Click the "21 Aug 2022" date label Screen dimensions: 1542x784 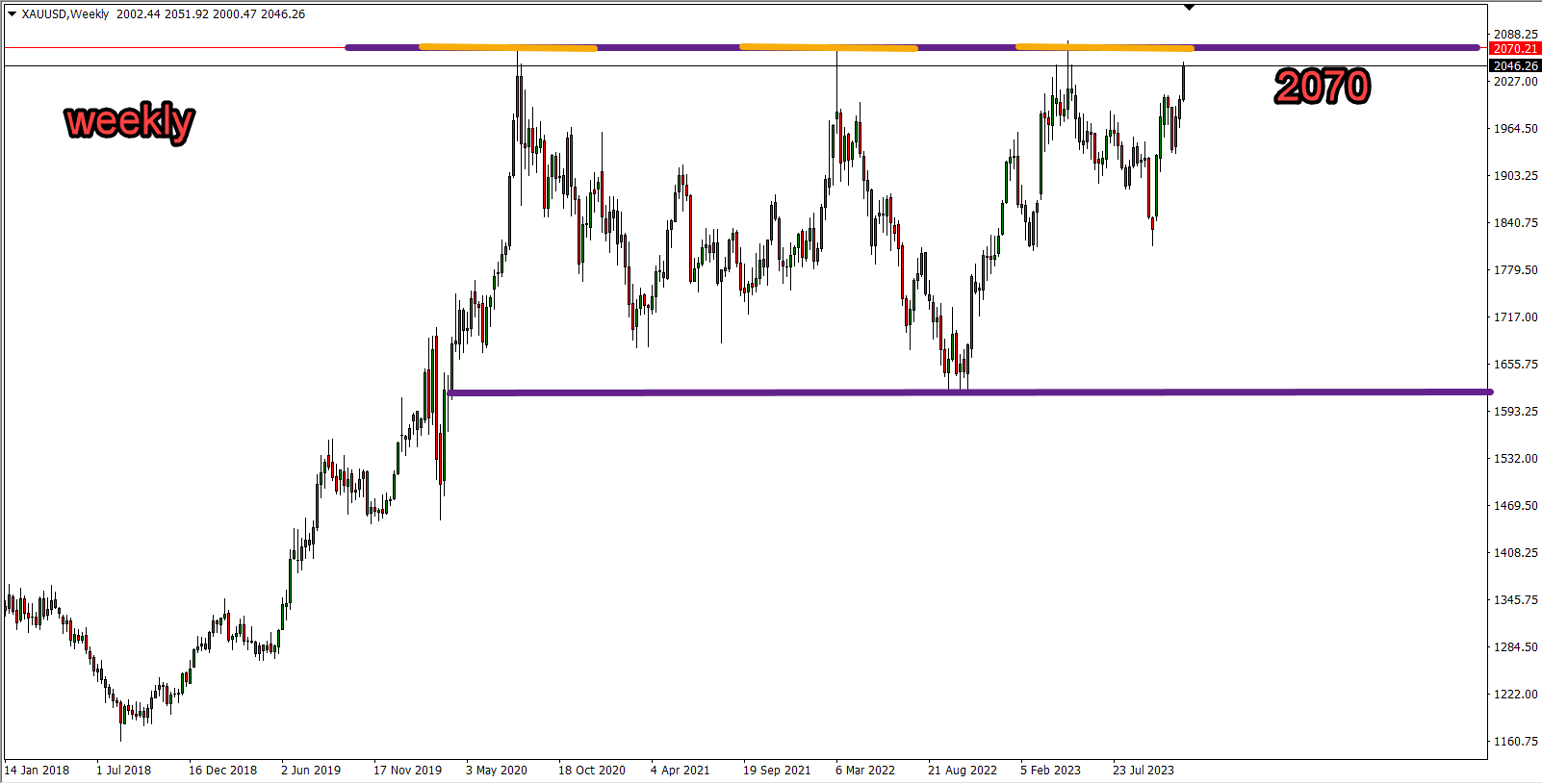[962, 771]
